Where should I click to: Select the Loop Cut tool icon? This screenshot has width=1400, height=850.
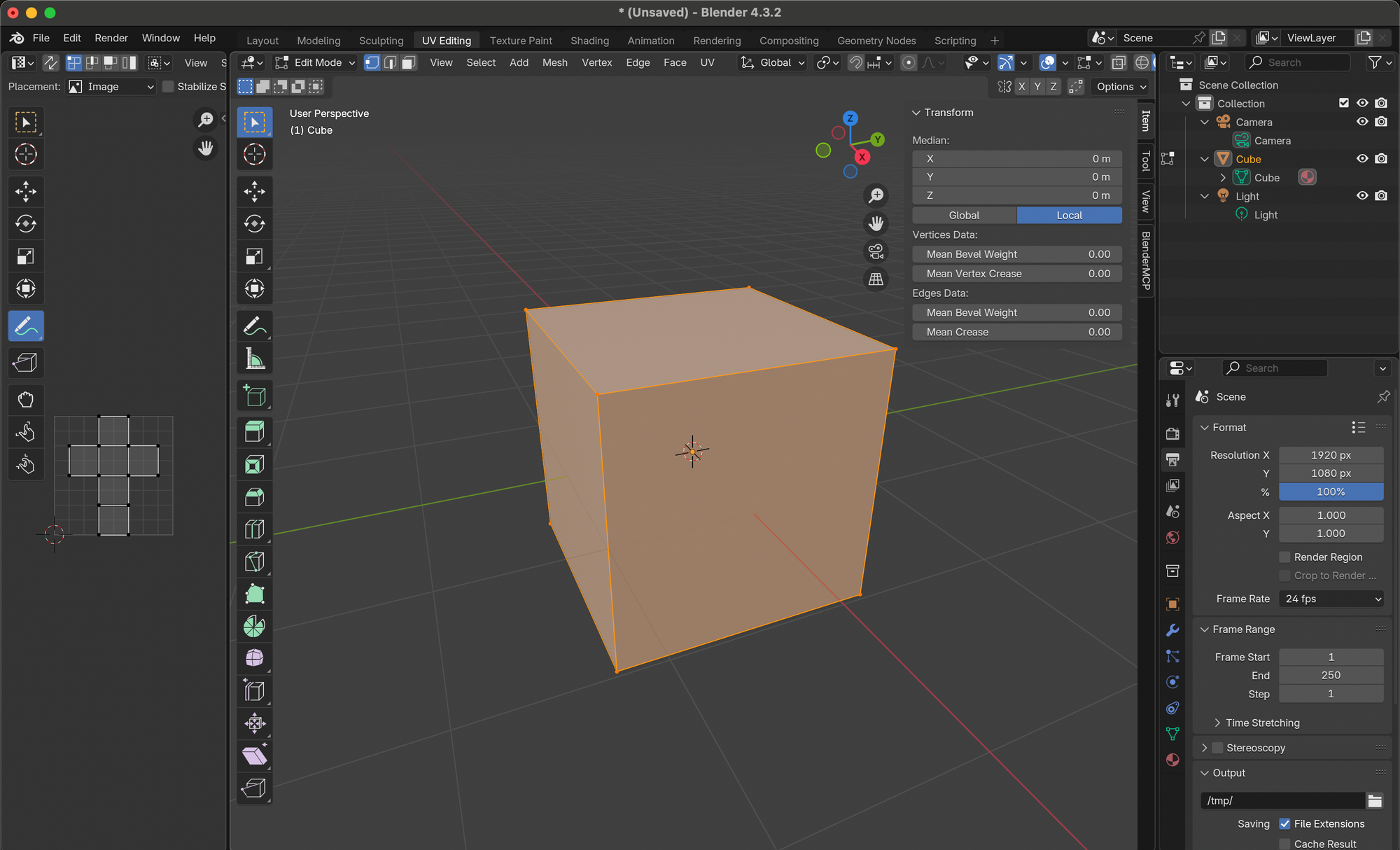[x=254, y=529]
